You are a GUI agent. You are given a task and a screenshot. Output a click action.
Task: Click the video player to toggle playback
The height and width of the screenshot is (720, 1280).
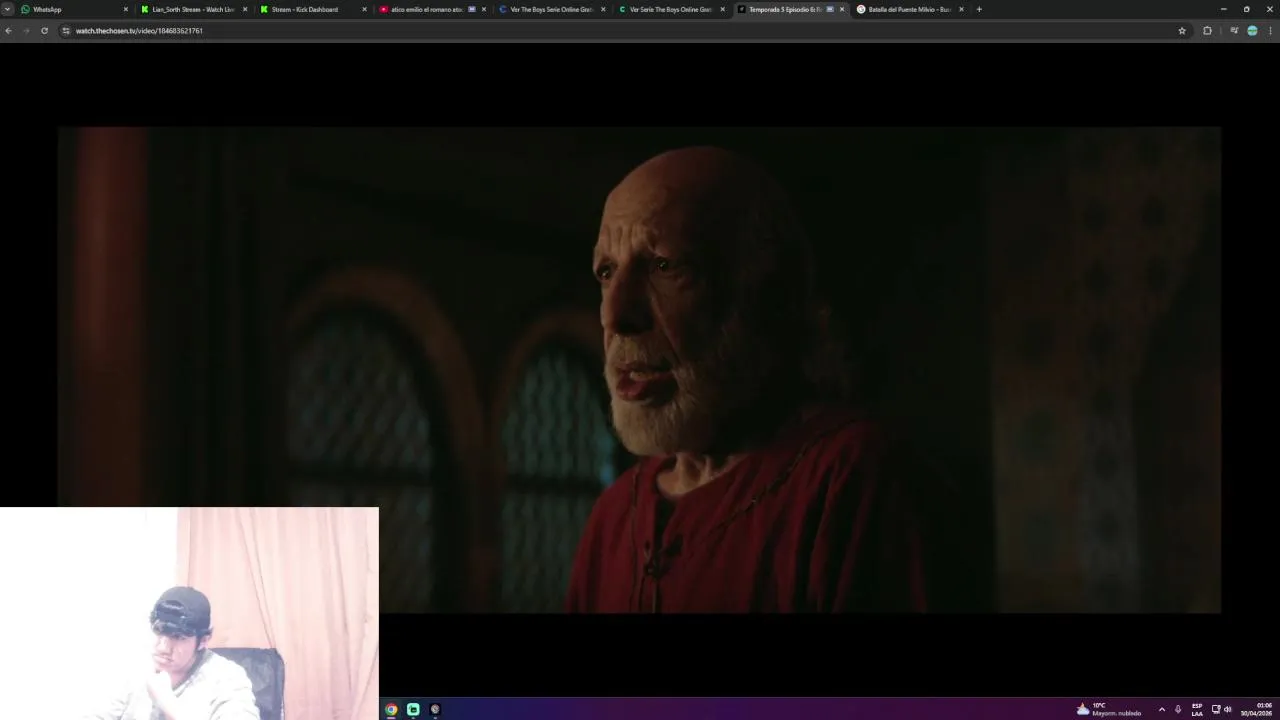(x=639, y=369)
